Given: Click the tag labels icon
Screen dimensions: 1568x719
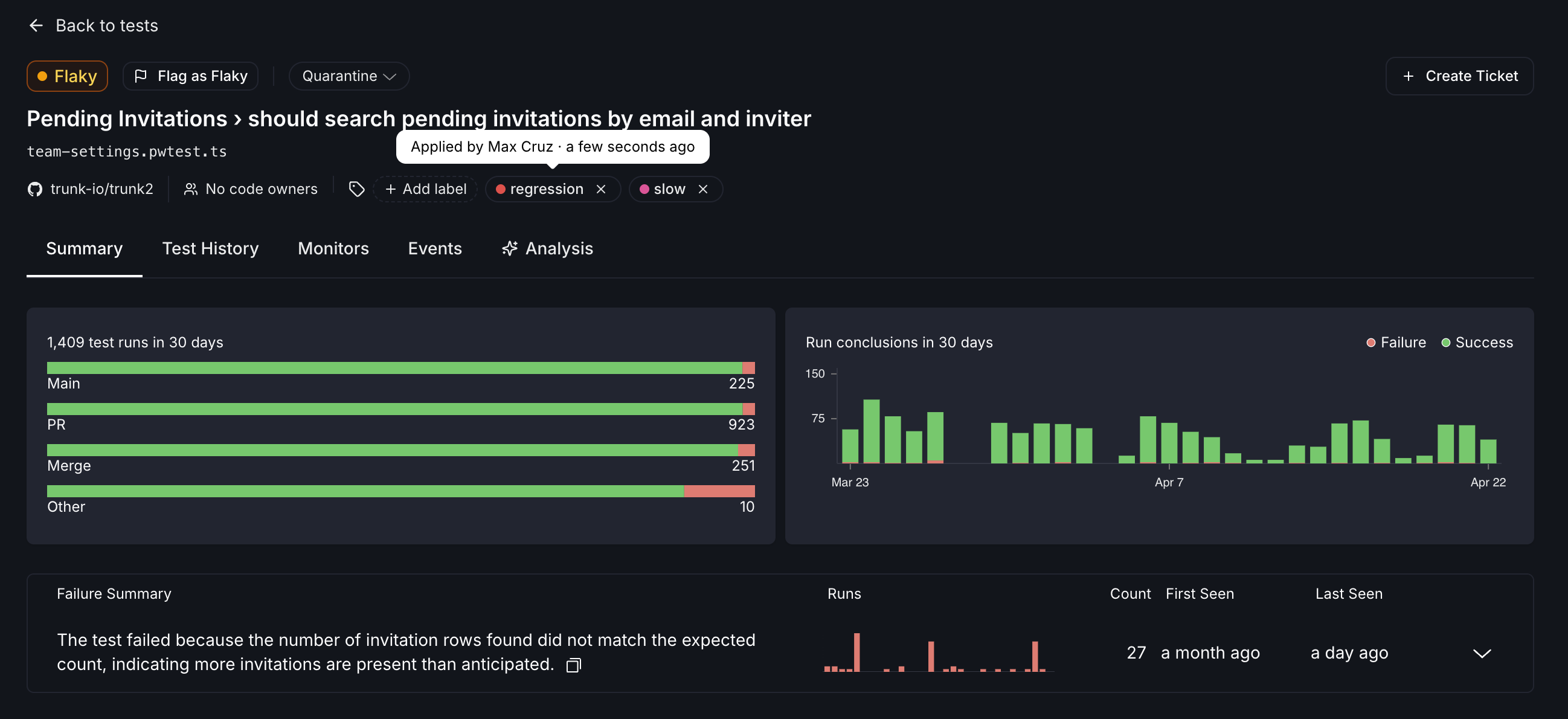Looking at the screenshot, I should (x=357, y=189).
